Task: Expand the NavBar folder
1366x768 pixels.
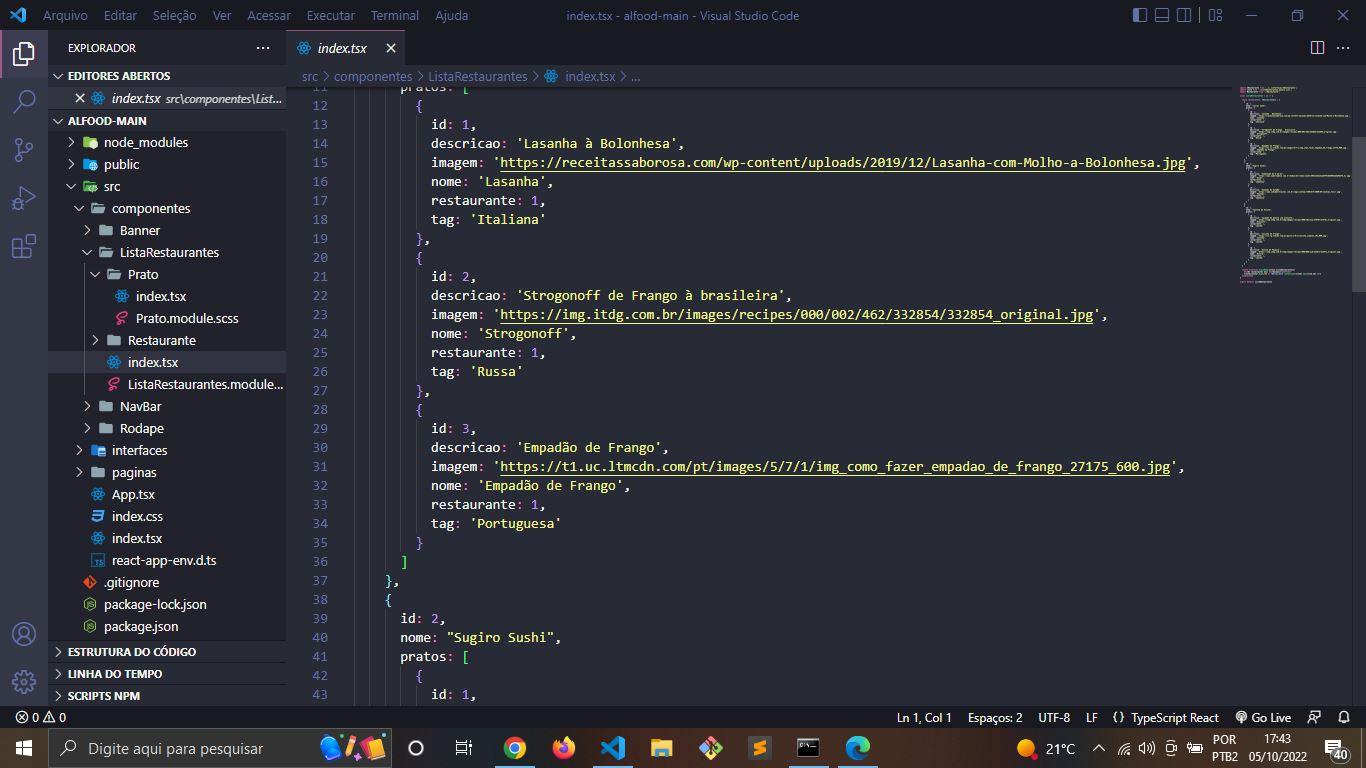Action: point(140,406)
